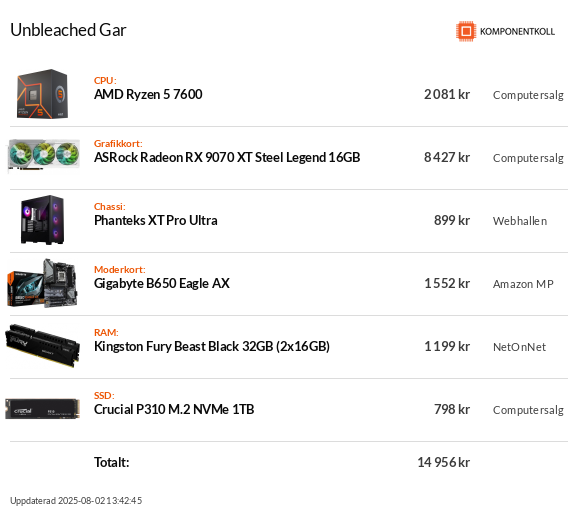This screenshot has width=577, height=514.
Task: Click Computersalg store next to the Ryzen CPU
Action: coord(528,95)
